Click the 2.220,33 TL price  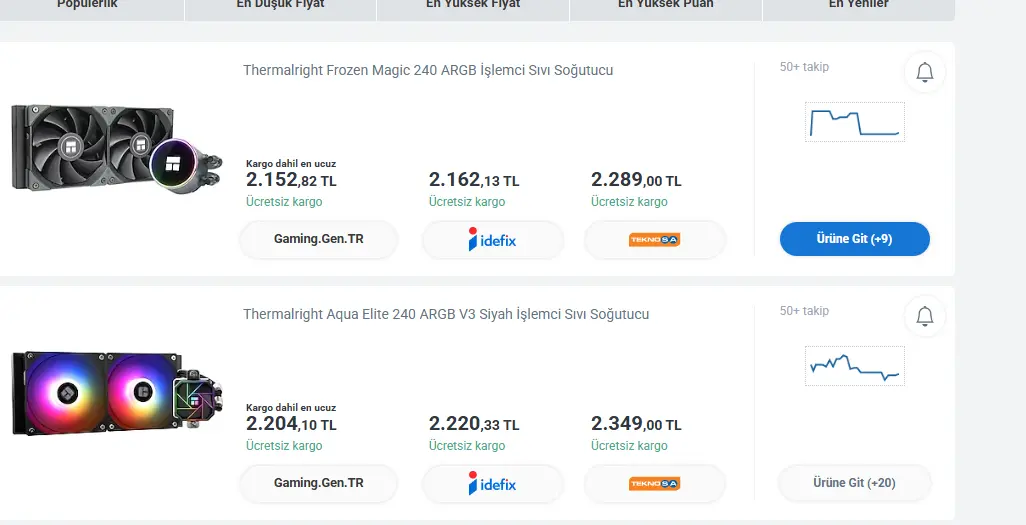pyautogui.click(x=474, y=424)
